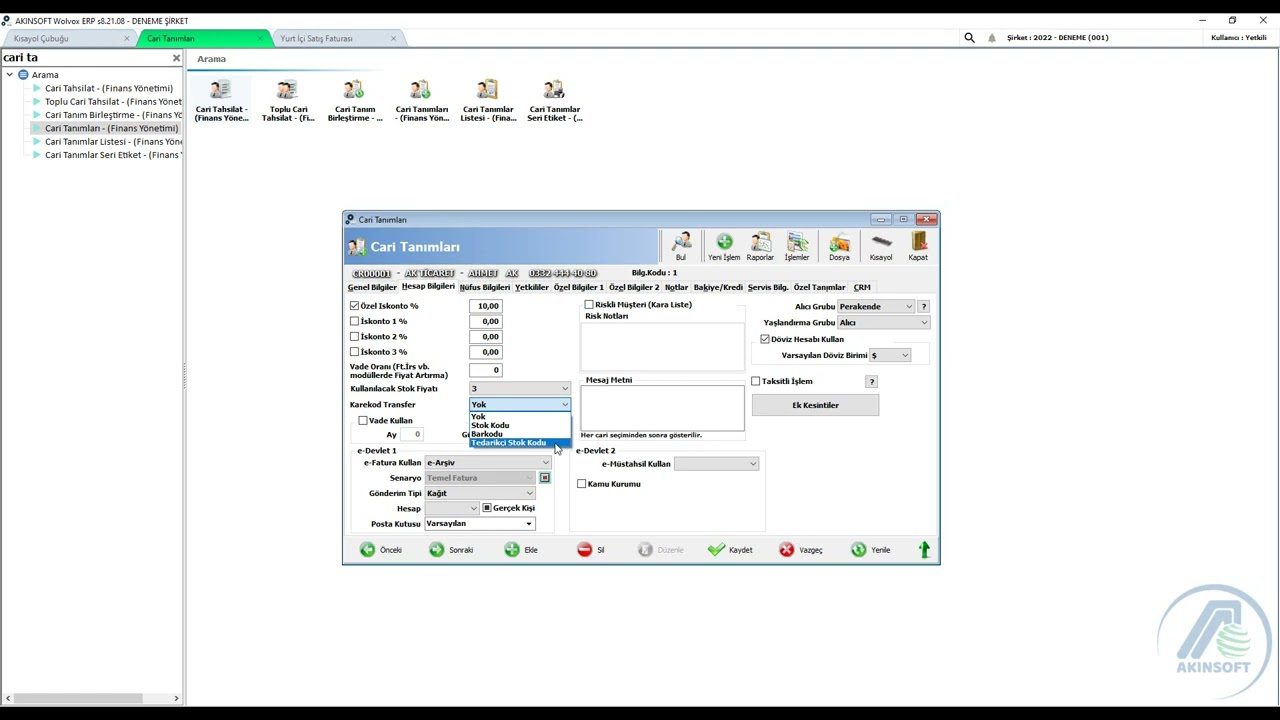
Task: Click the green up arrow in form footer
Action: tap(924, 549)
